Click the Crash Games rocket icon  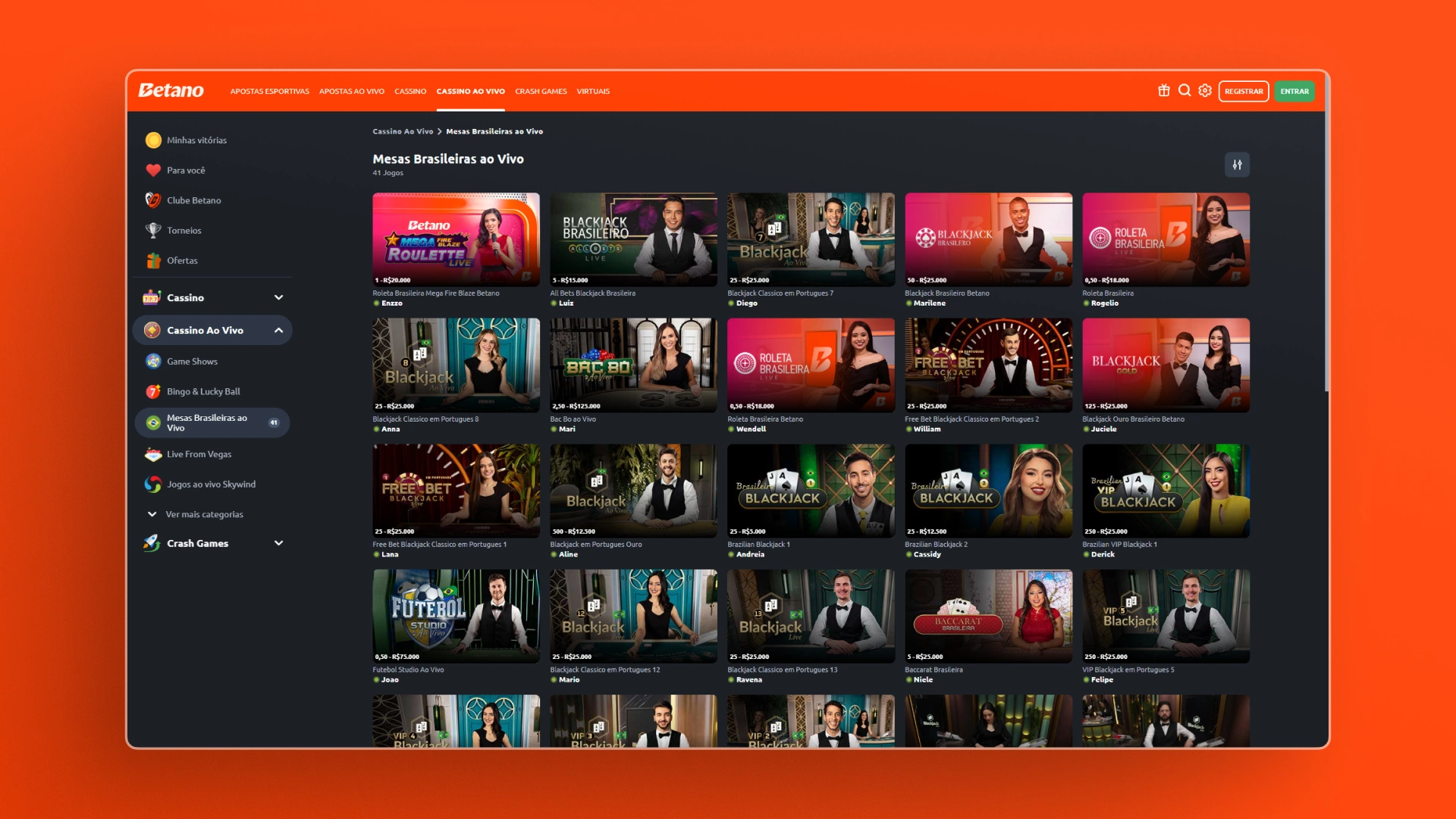coord(152,543)
